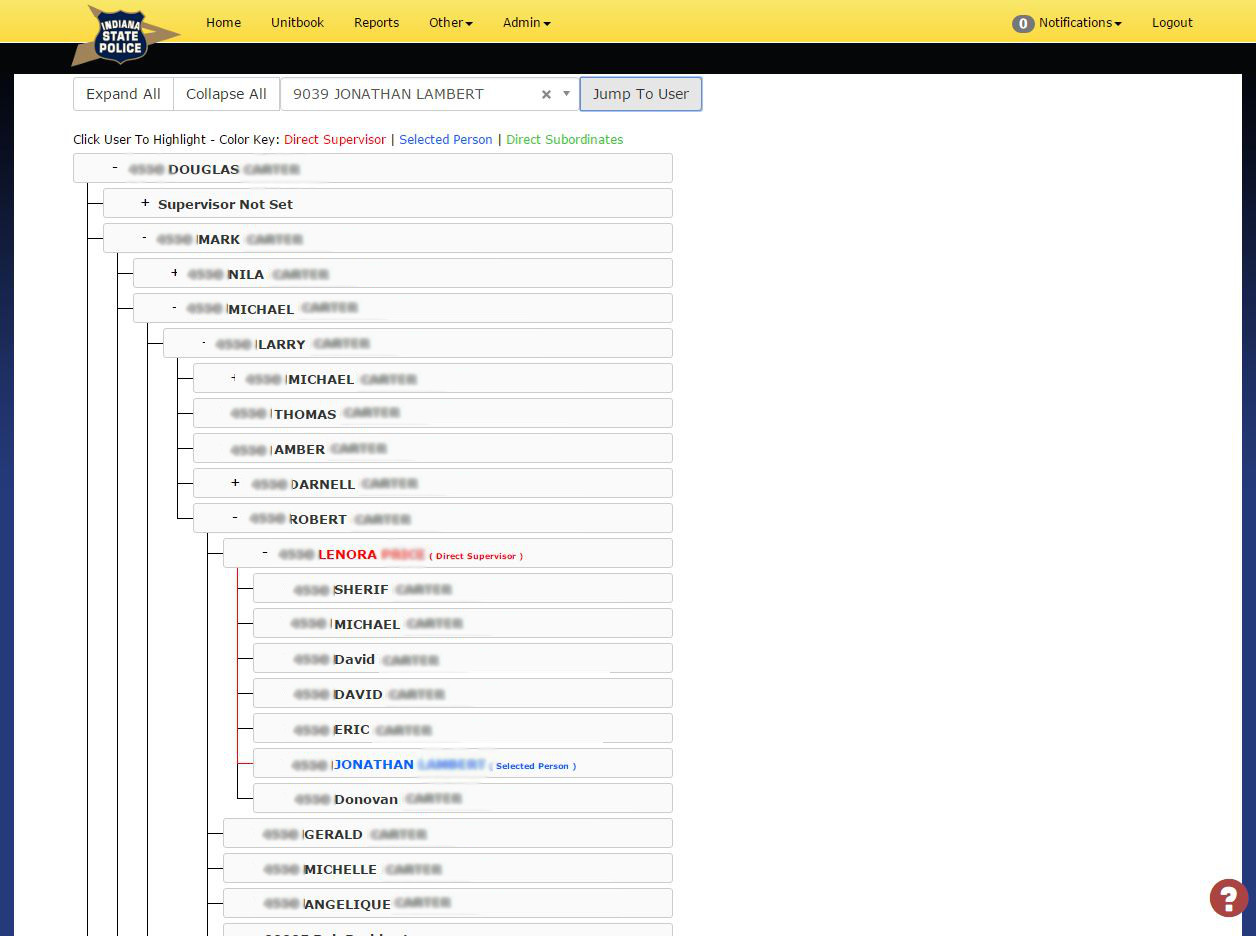The image size is (1256, 936).
Task: Click the Logout link
Action: coord(1172,22)
